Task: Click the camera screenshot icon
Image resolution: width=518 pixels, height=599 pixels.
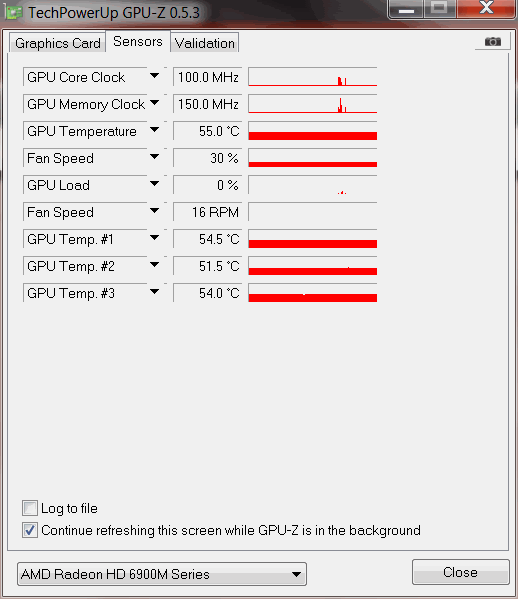Action: (x=492, y=41)
